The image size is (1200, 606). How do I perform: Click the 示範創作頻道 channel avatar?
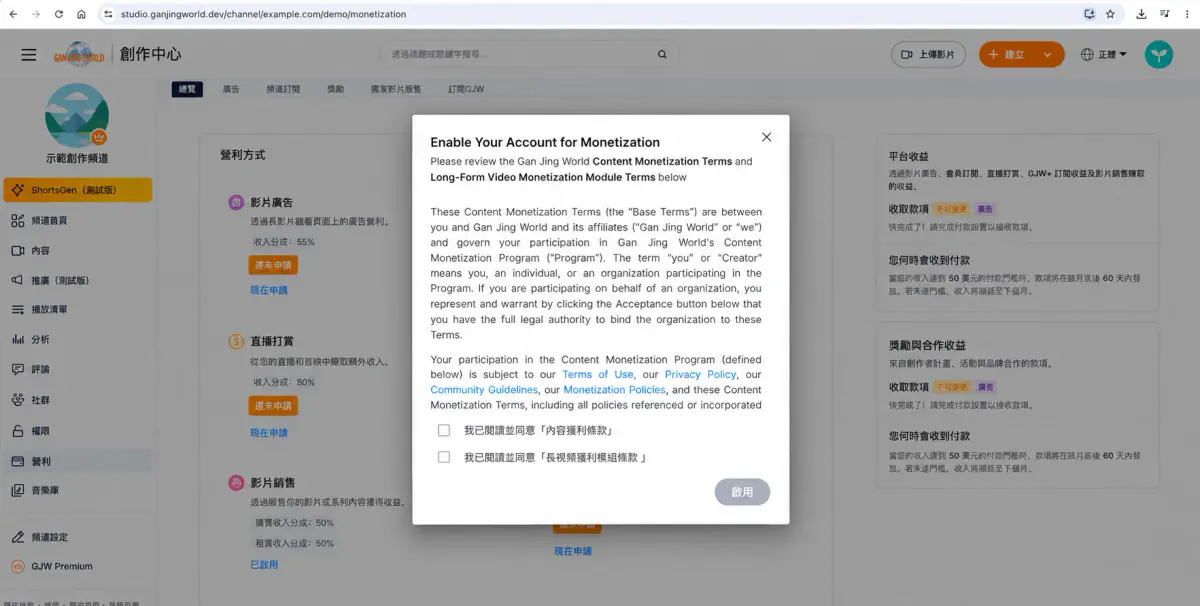tap(77, 115)
